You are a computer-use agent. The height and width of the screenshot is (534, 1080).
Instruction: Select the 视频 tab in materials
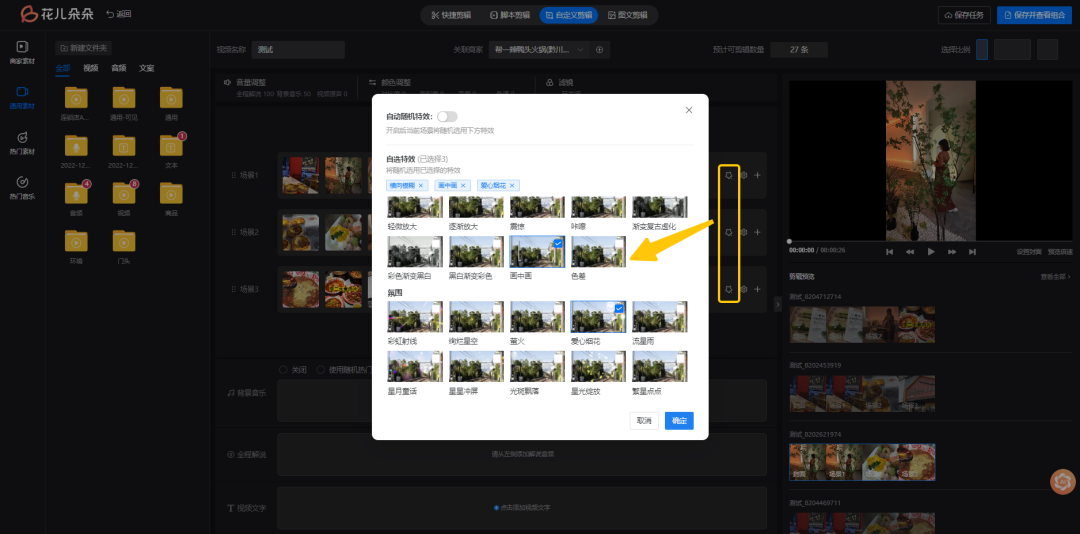(x=91, y=68)
